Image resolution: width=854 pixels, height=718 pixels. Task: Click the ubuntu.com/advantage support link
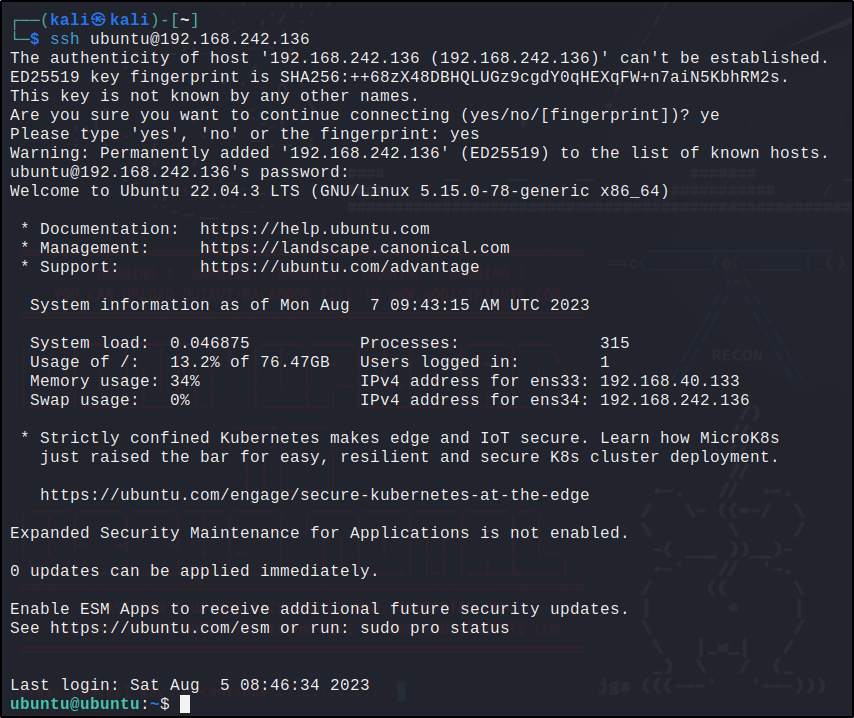click(x=339, y=267)
